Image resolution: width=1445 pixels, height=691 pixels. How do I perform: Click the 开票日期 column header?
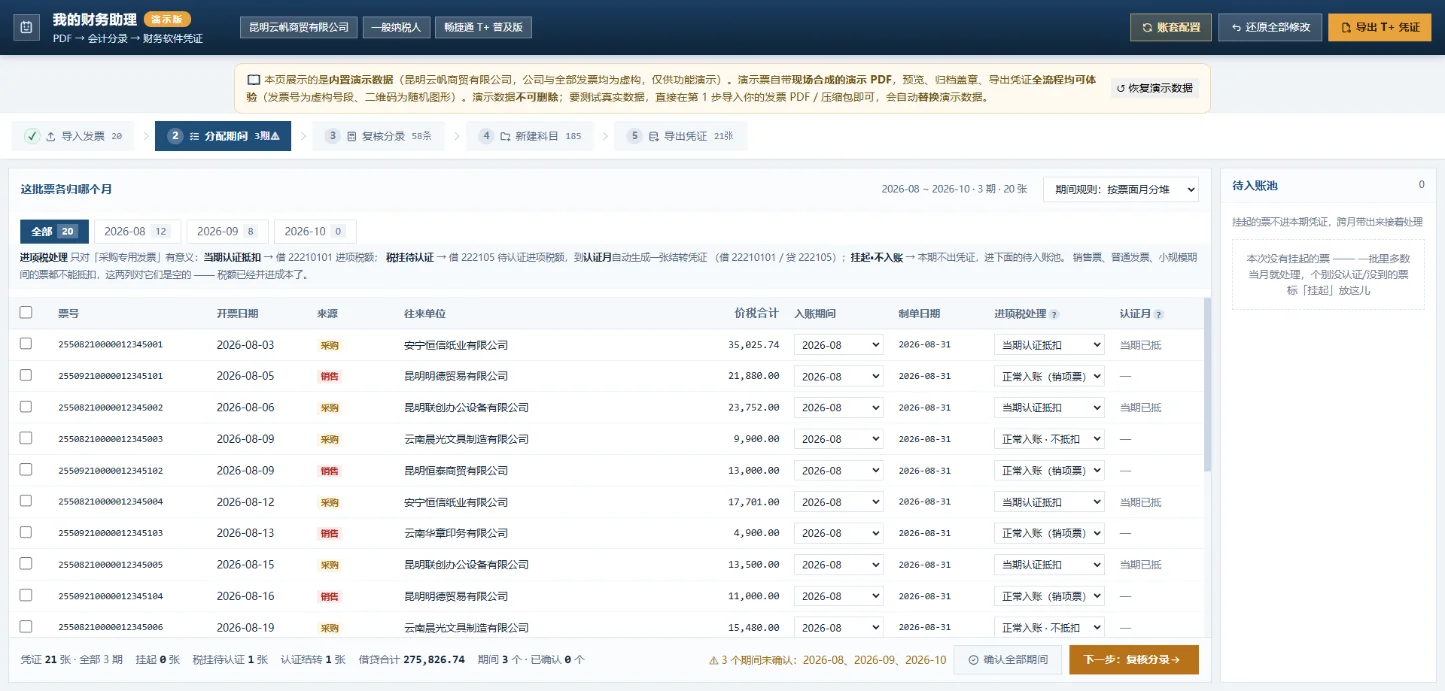tap(240, 313)
